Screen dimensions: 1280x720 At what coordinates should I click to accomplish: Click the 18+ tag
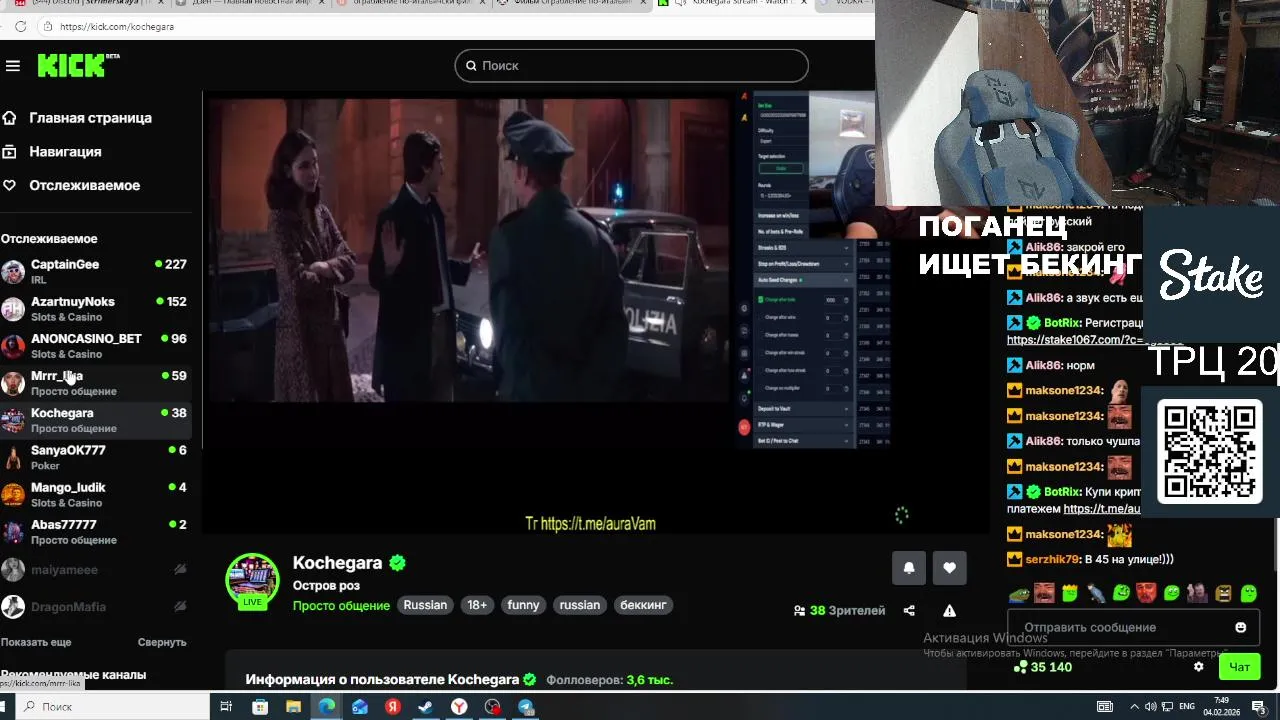click(x=477, y=605)
